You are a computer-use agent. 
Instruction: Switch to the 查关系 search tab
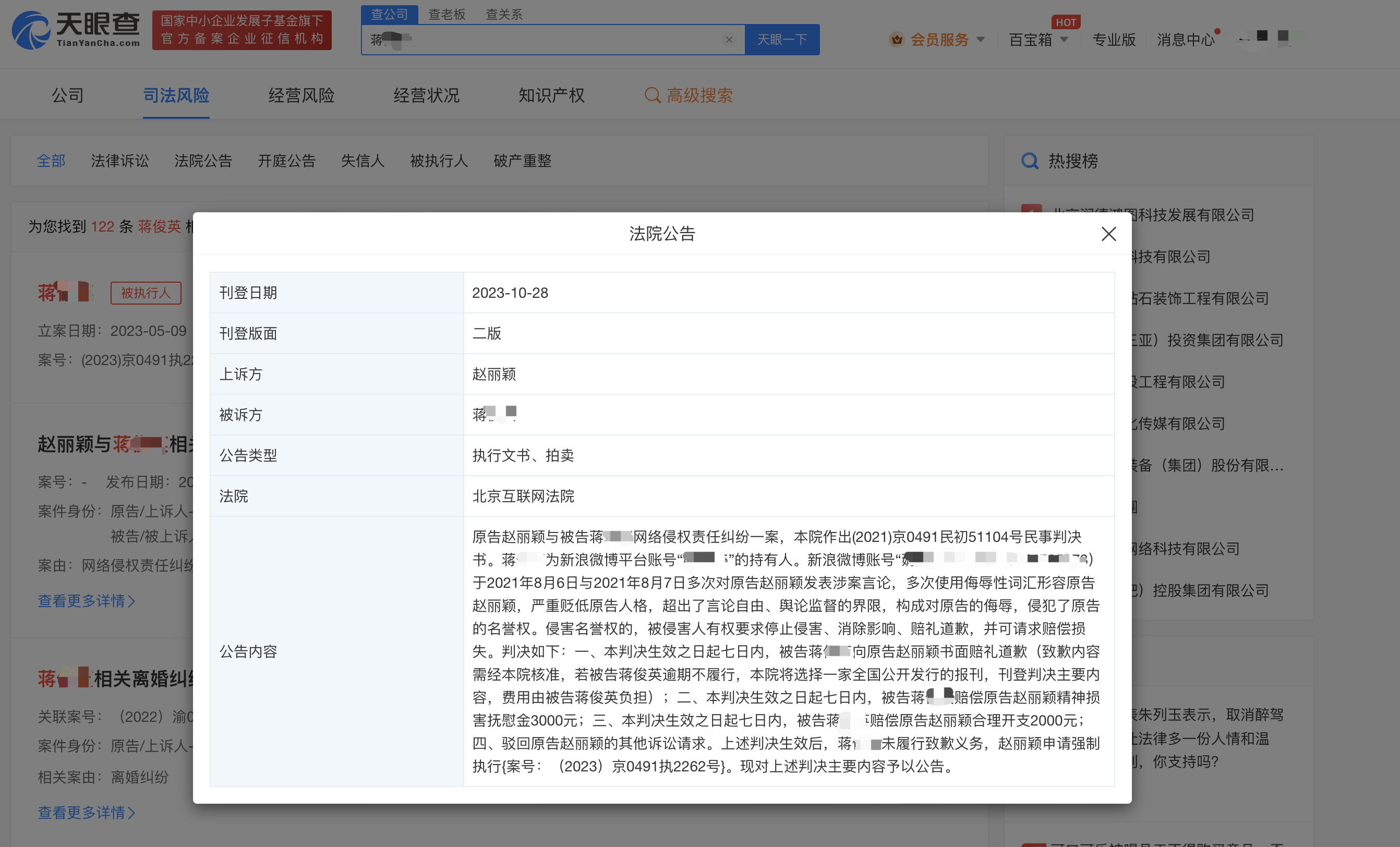coord(503,14)
